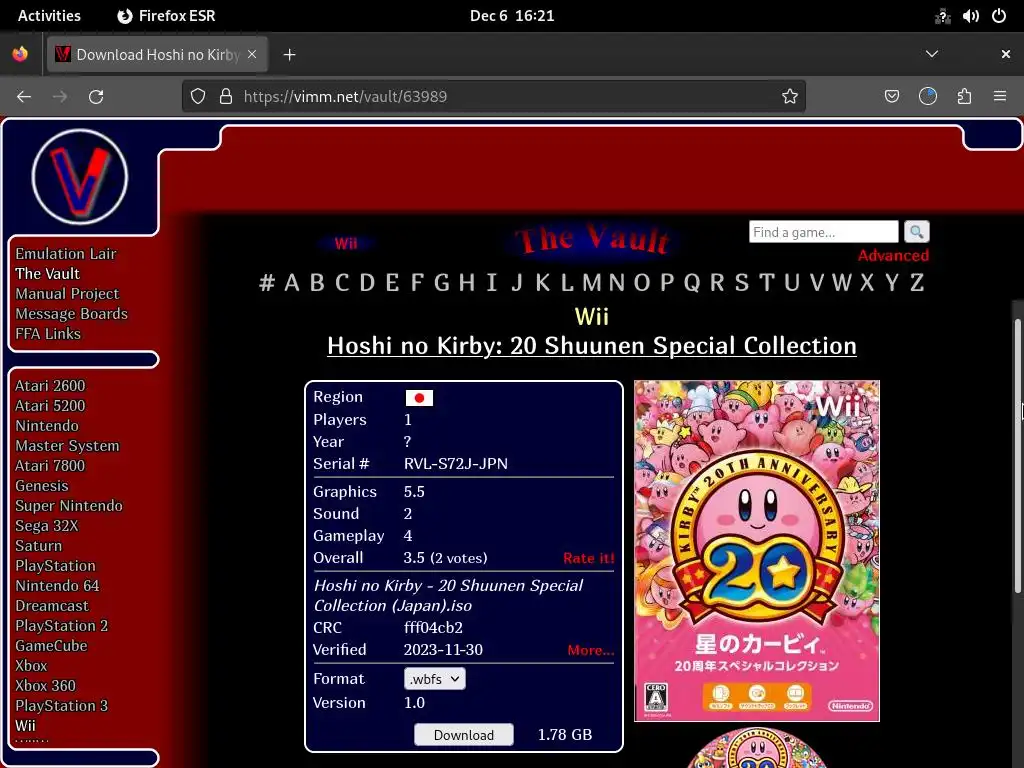Select PlayStation 3 in system list
Screen dimensions: 1024x768
62,705
